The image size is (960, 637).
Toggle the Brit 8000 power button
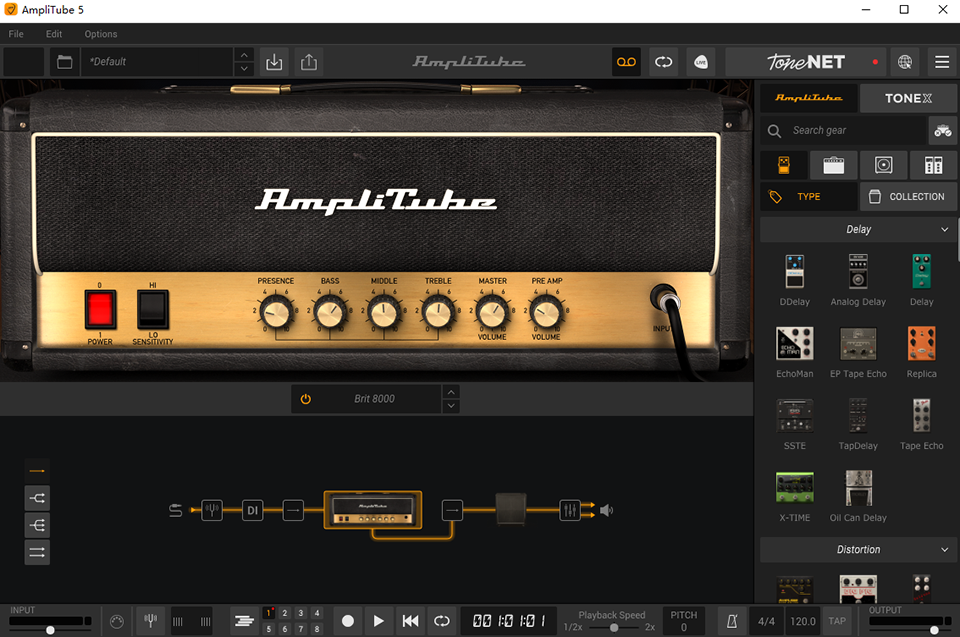[305, 398]
